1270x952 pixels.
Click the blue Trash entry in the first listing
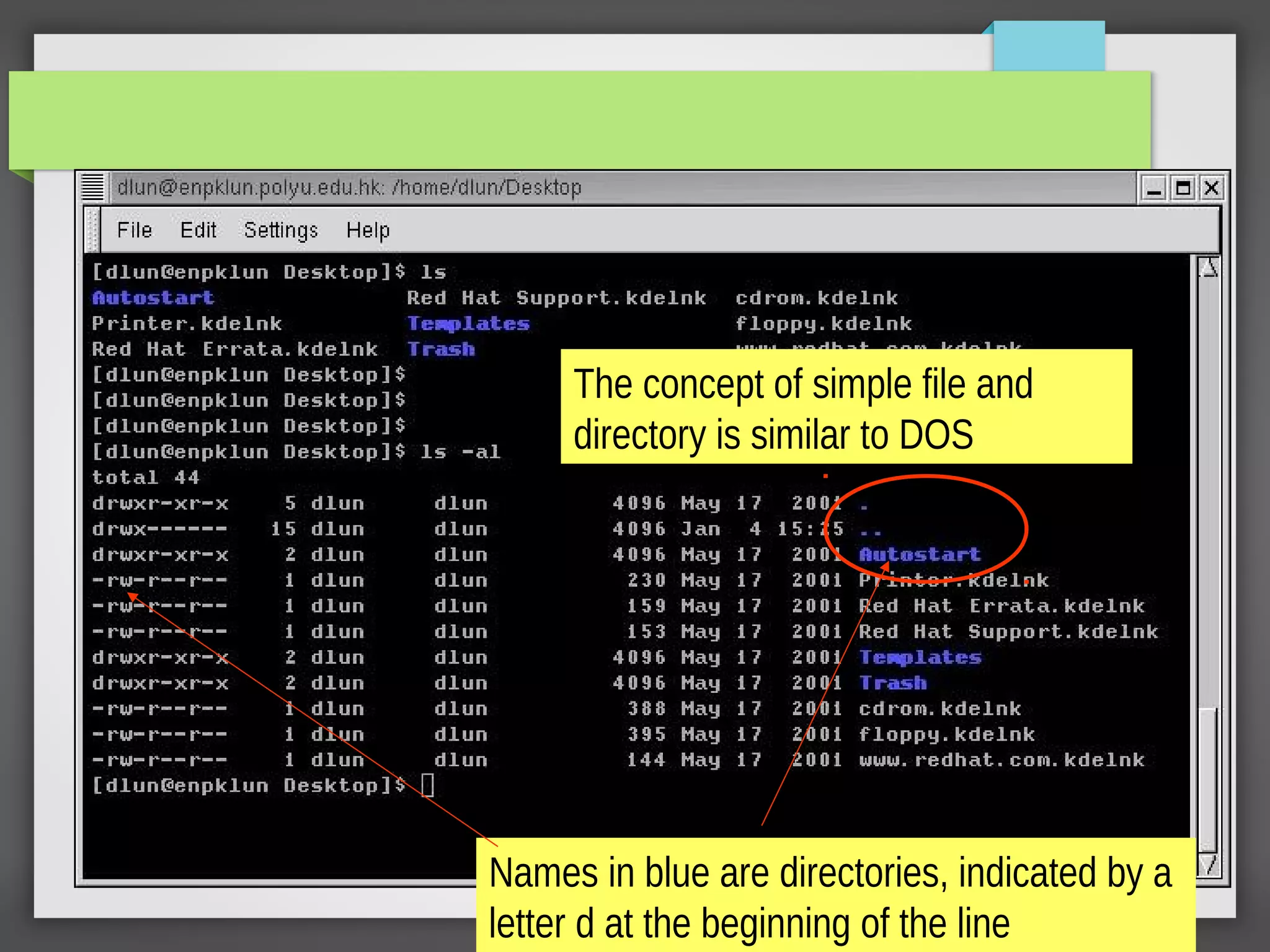pos(441,349)
